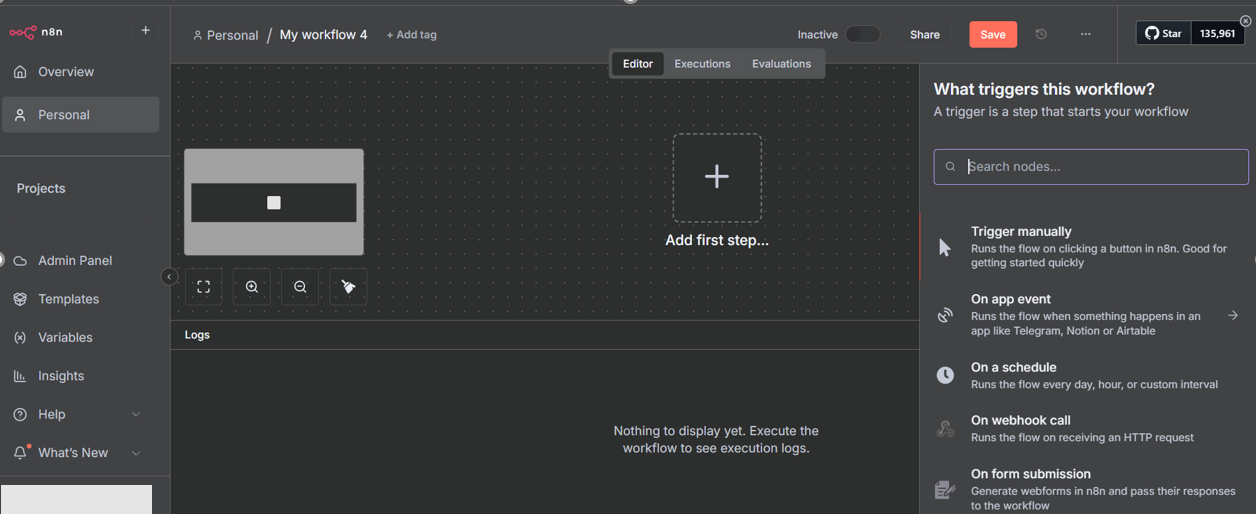Click the plus icon beside n8n logo
This screenshot has width=1256, height=514.
tap(145, 31)
